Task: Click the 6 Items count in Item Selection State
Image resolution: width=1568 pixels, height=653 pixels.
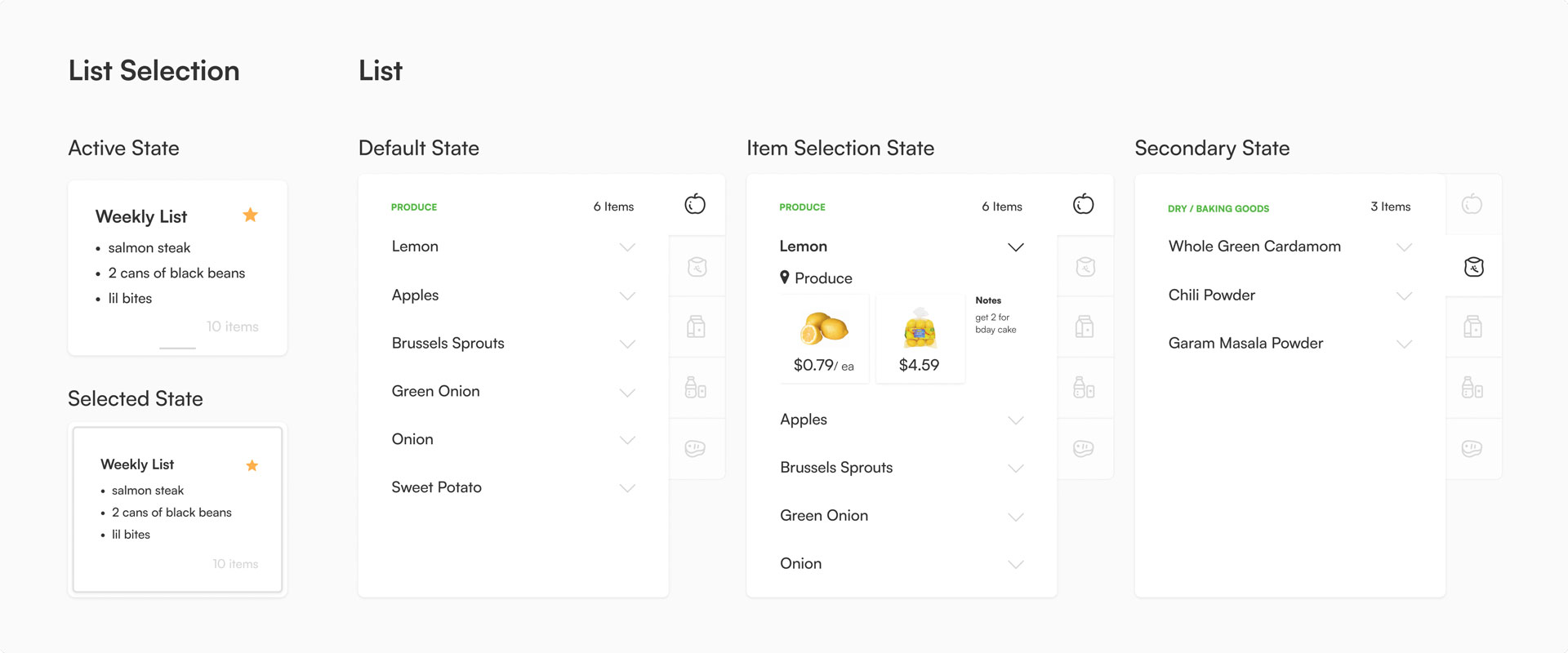Action: (1001, 207)
